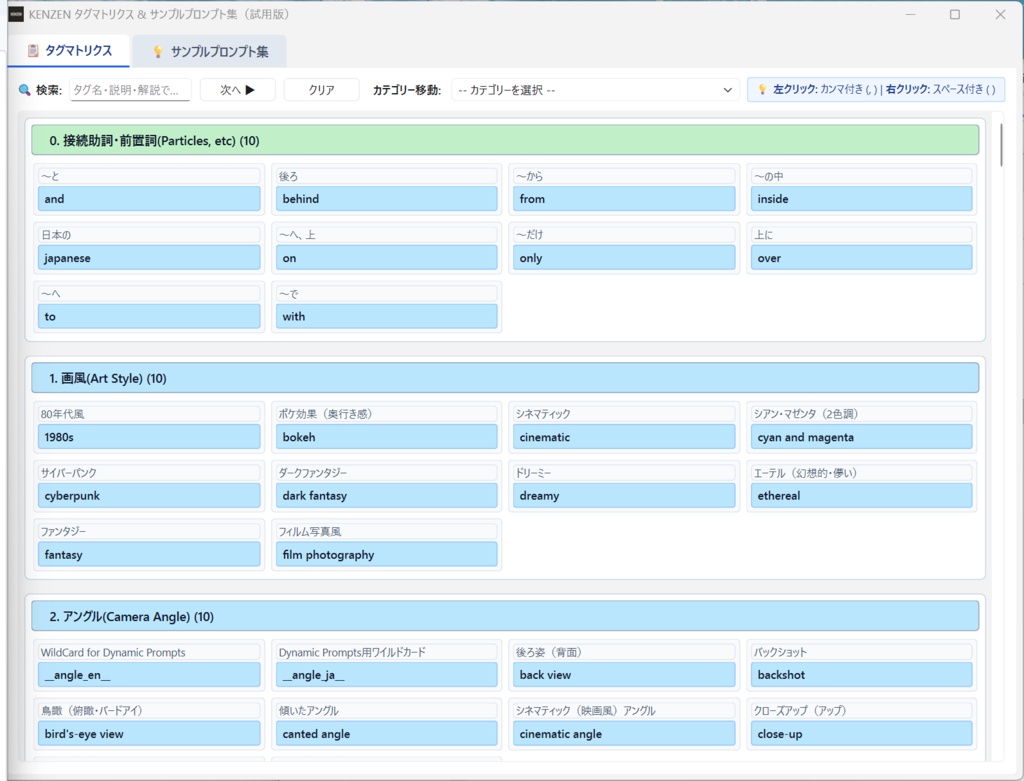
Task: Click the KENZEN app logo icon
Action: tap(16, 14)
